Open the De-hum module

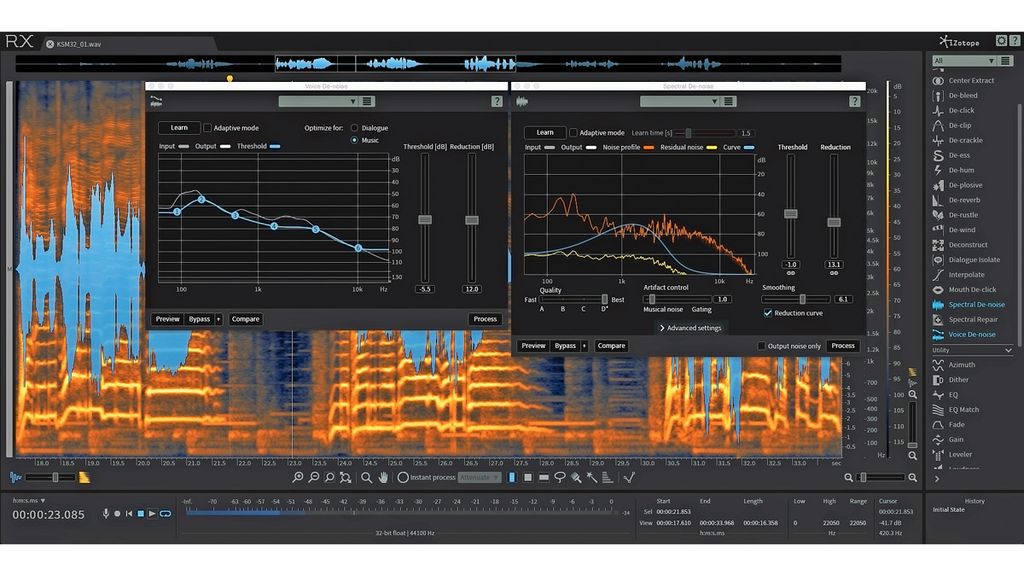coord(954,170)
